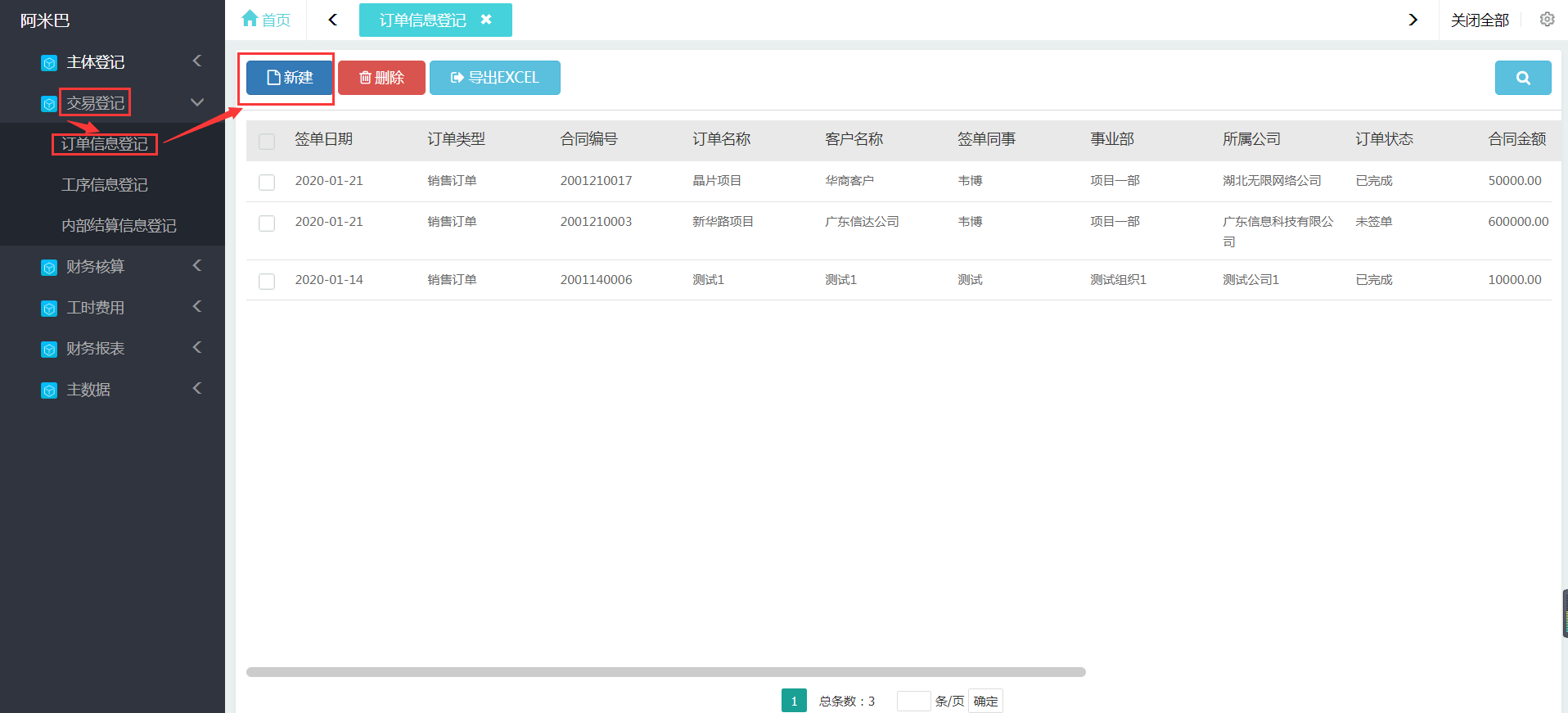
Task: Toggle the select-all checkbox in table header
Action: pos(267,141)
